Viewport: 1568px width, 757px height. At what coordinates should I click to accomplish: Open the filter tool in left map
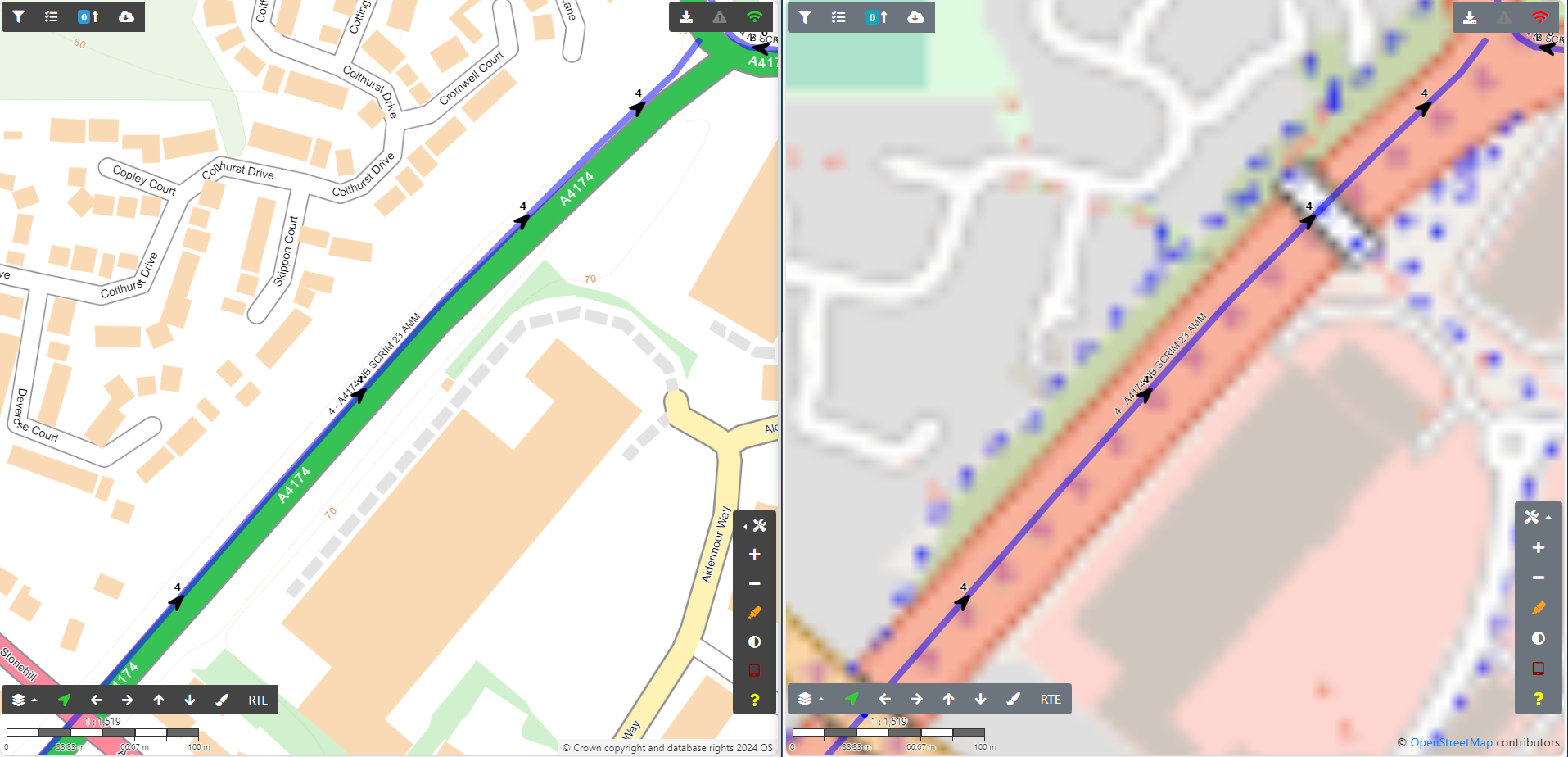19,16
